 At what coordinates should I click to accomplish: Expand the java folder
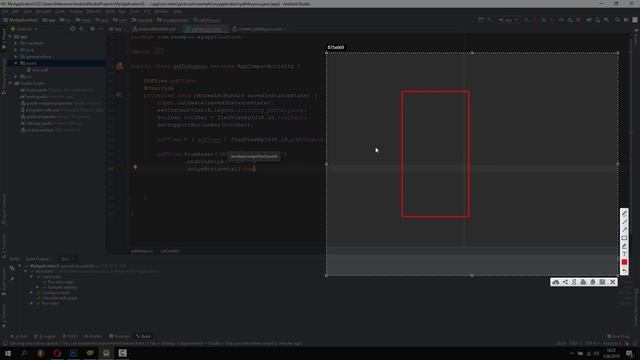pos(16,50)
